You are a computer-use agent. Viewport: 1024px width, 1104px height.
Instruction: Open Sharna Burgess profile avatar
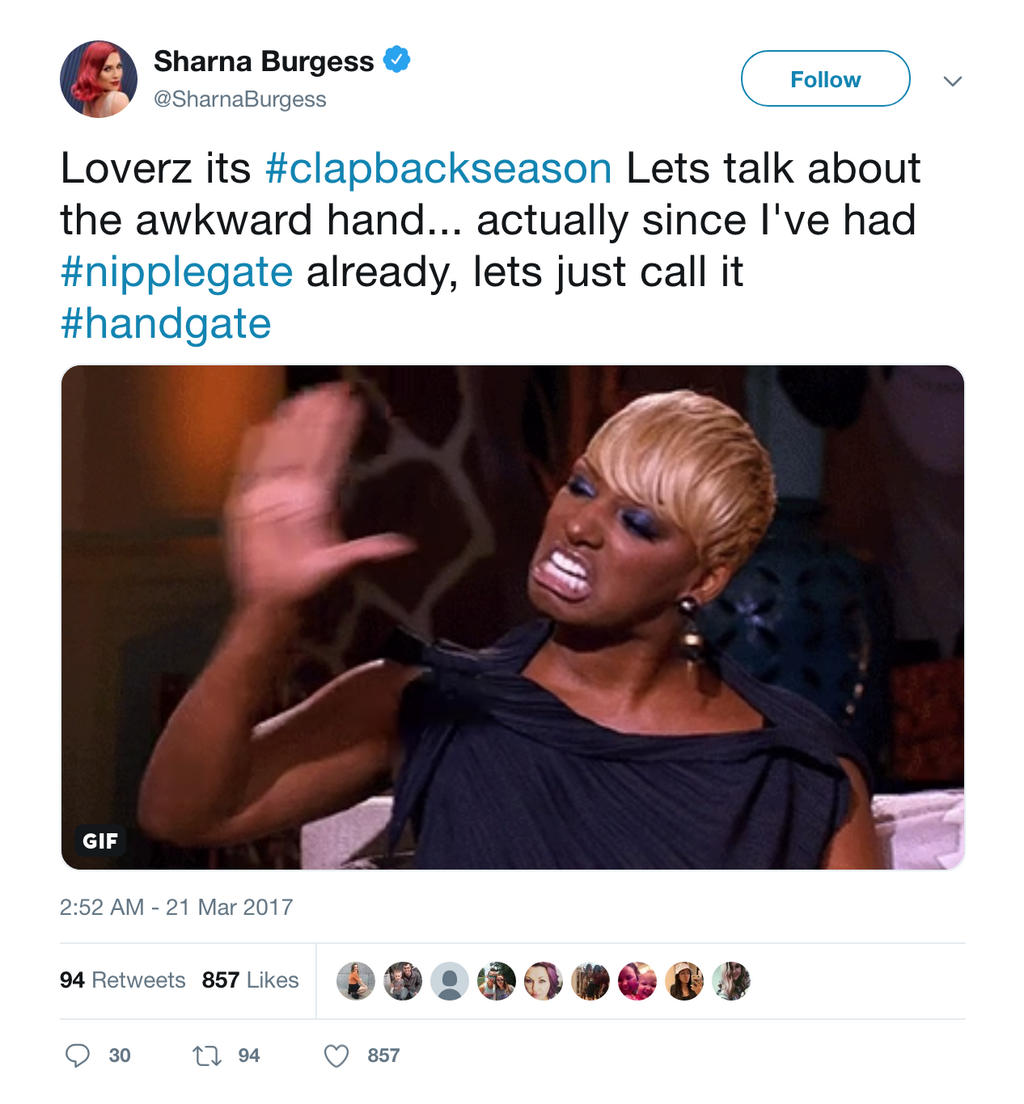[99, 79]
